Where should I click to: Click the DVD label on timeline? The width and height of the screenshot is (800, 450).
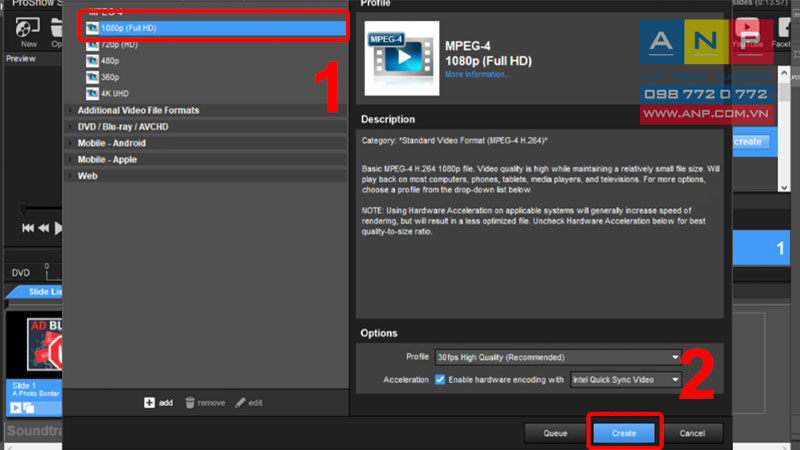[21, 273]
